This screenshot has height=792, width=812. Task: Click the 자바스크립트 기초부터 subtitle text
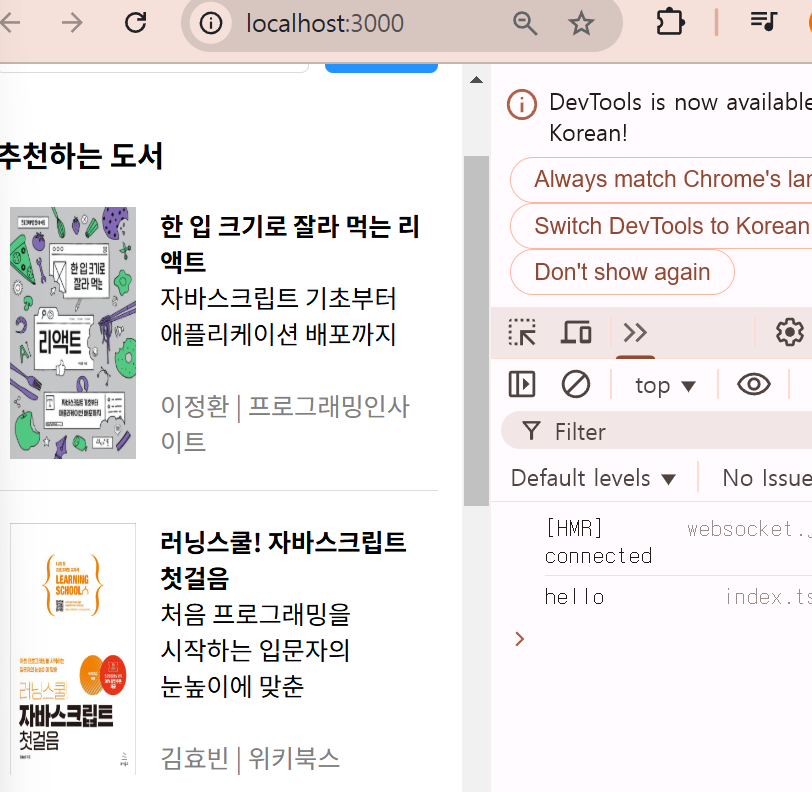coord(278,298)
